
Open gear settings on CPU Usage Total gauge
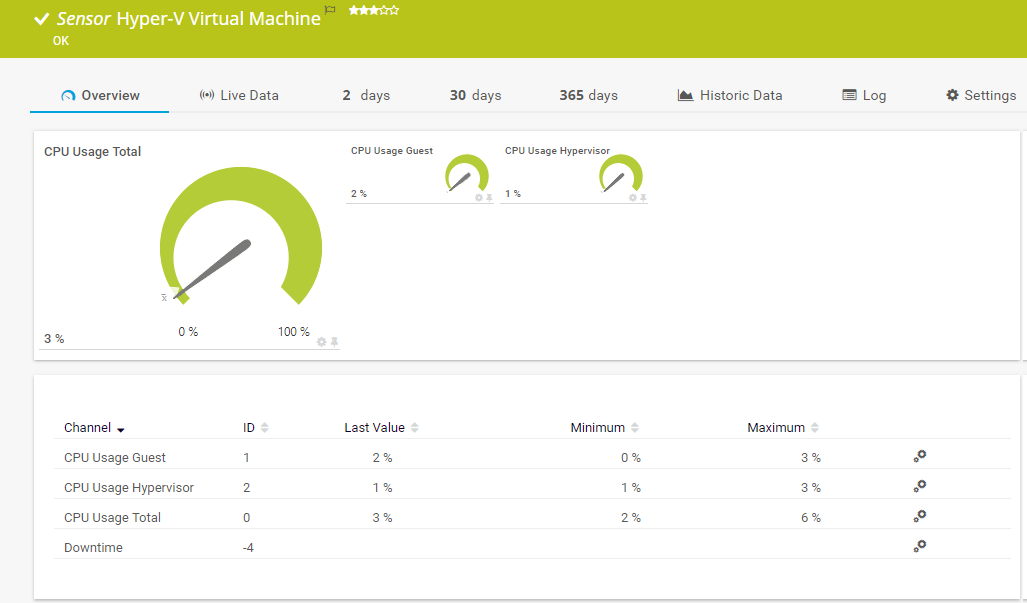tap(322, 342)
